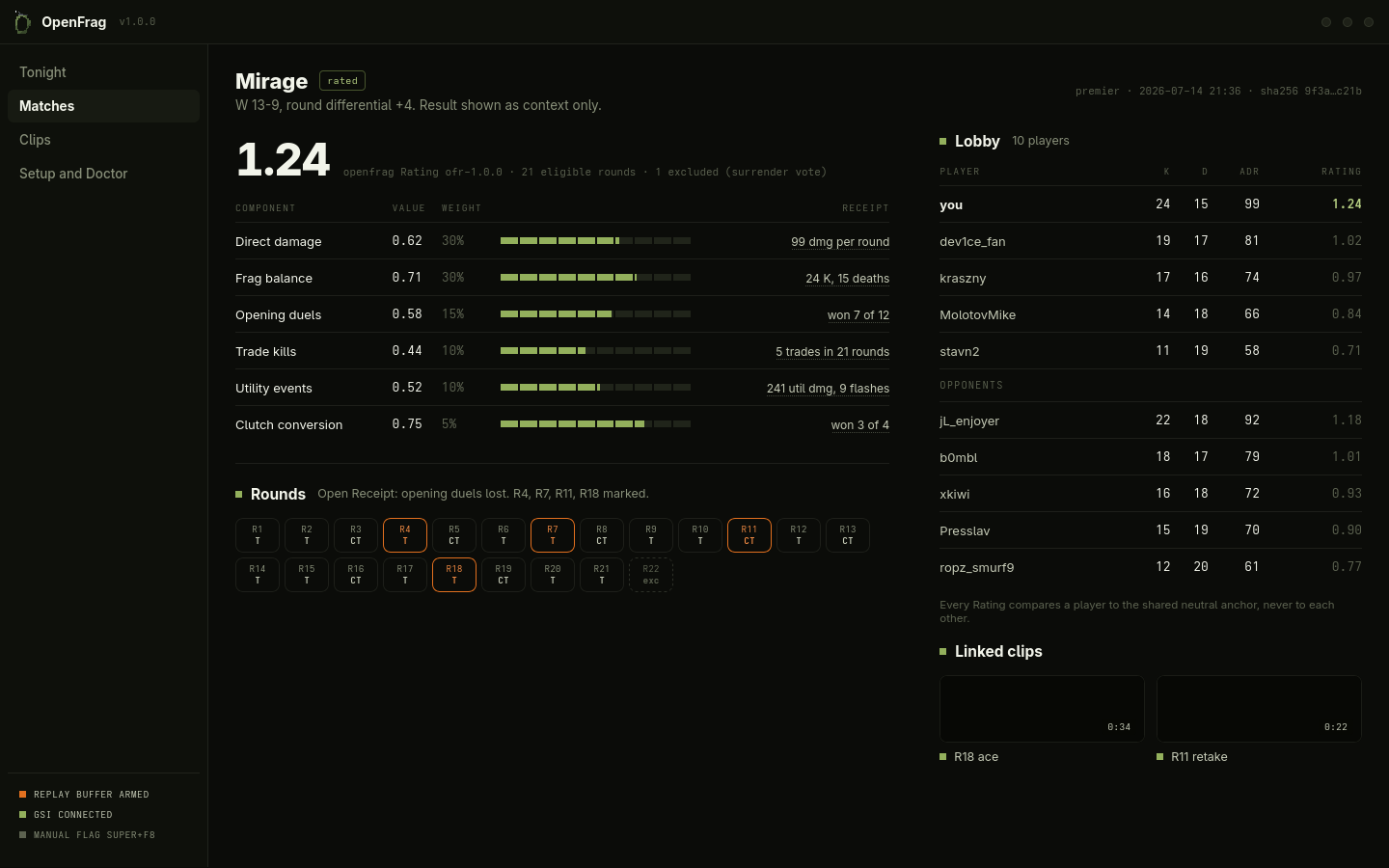Viewport: 1389px width, 868px height.
Task: Open Setup and Doctor page
Action: click(103, 174)
